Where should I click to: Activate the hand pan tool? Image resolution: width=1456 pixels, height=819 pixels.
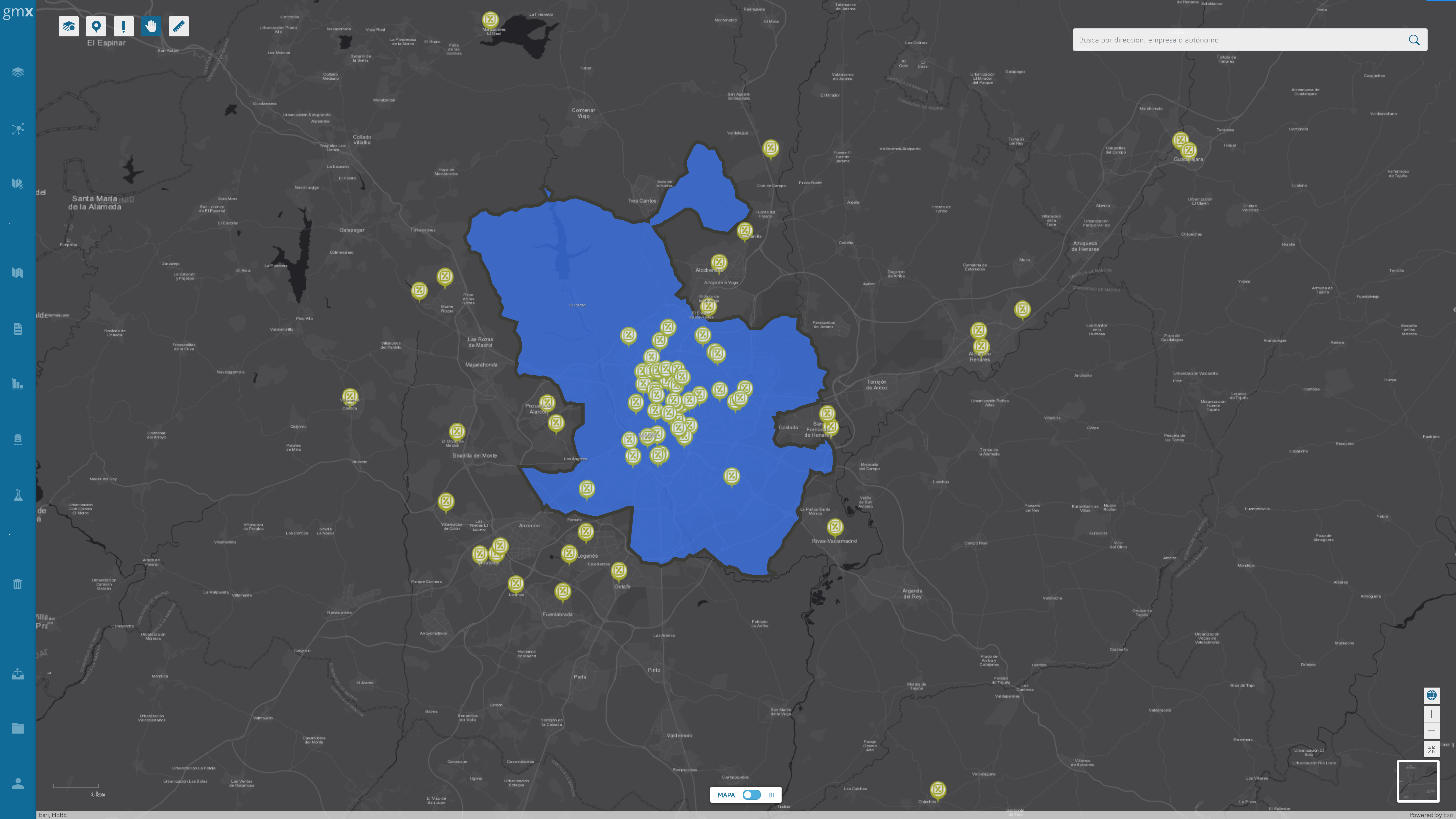pyautogui.click(x=151, y=27)
